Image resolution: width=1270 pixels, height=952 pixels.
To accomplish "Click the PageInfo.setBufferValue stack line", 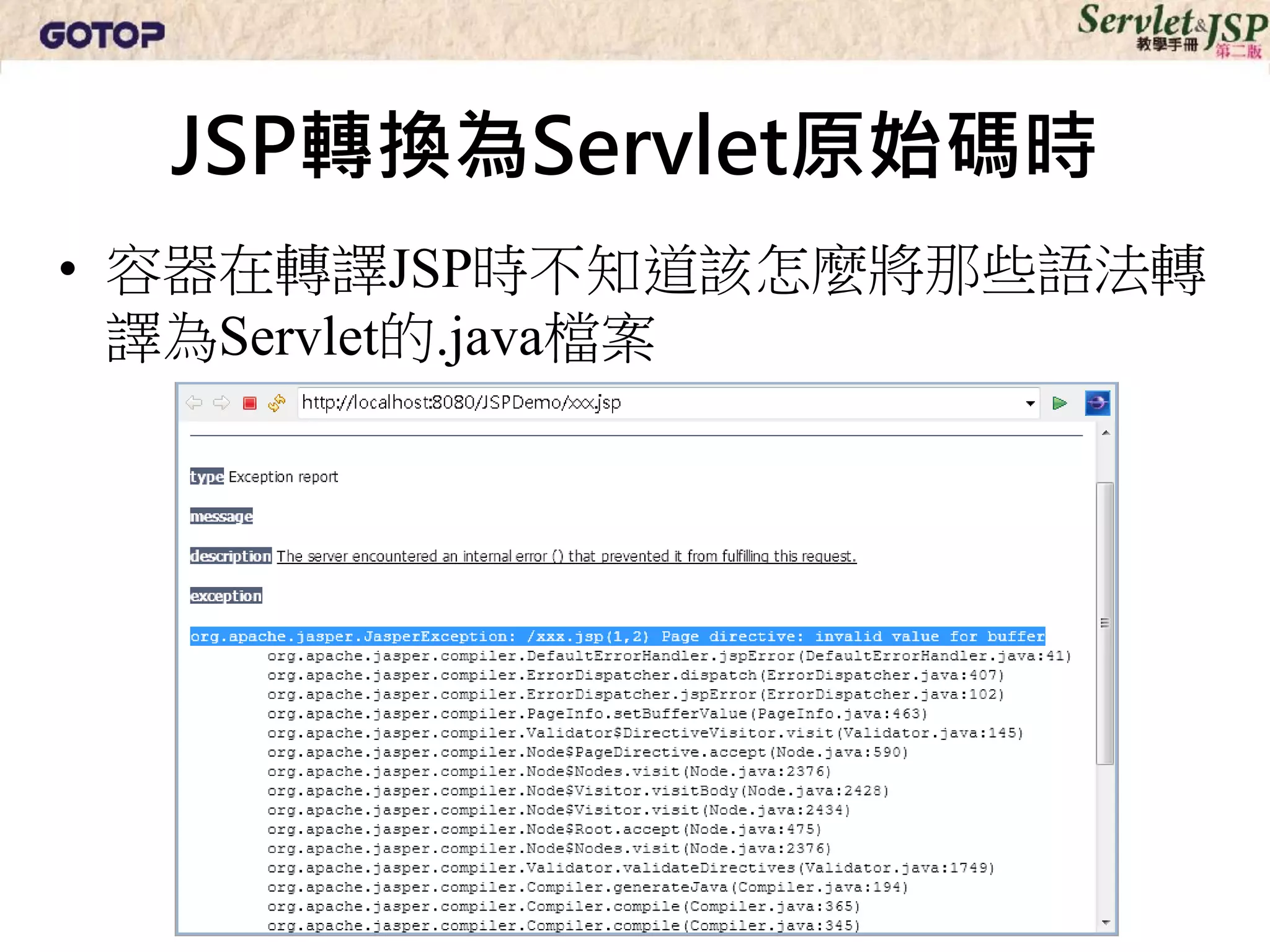I will (597, 713).
